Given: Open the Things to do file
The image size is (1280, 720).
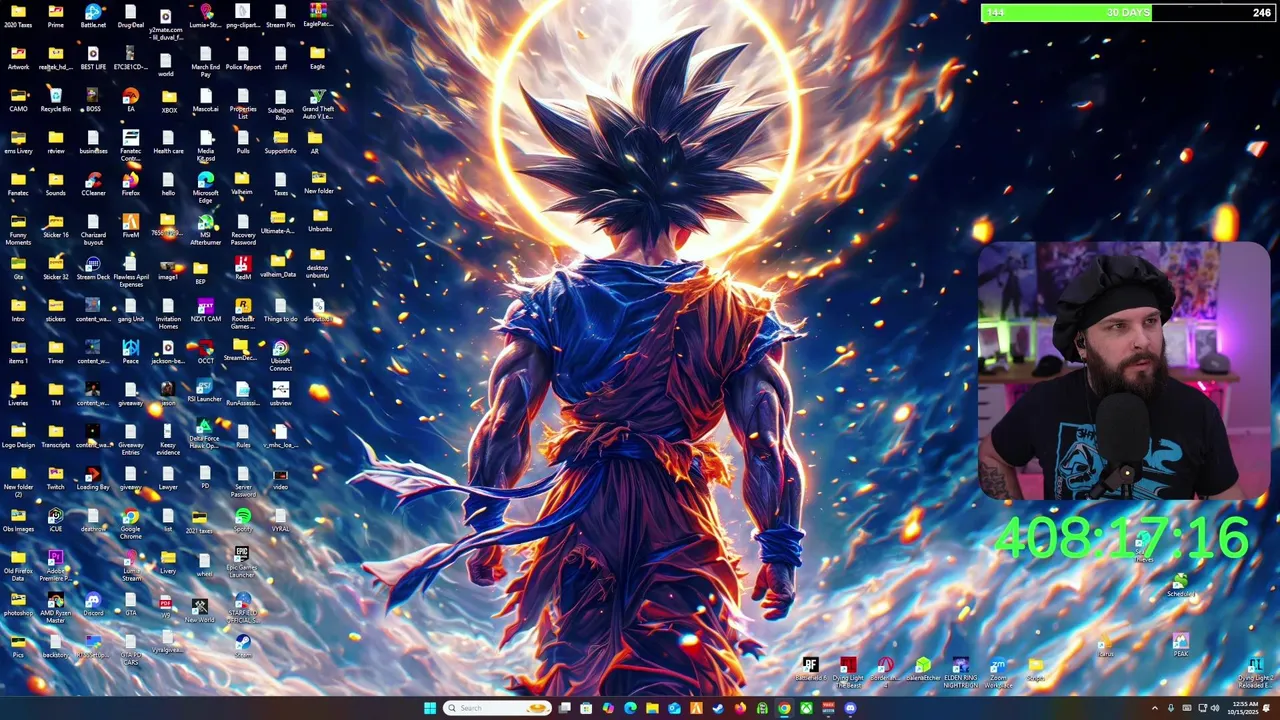Looking at the screenshot, I should (281, 310).
